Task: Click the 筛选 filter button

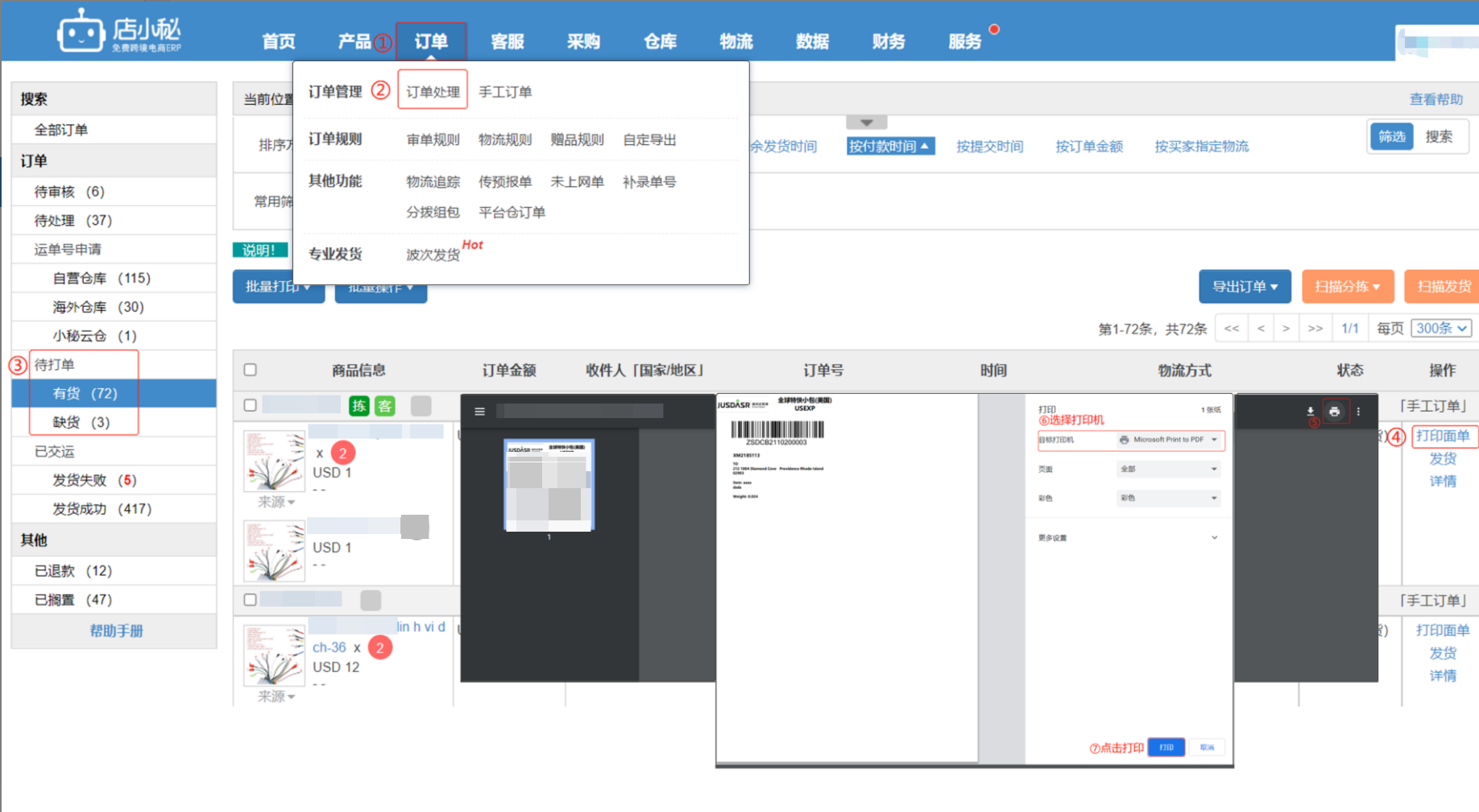Action: [x=1391, y=136]
